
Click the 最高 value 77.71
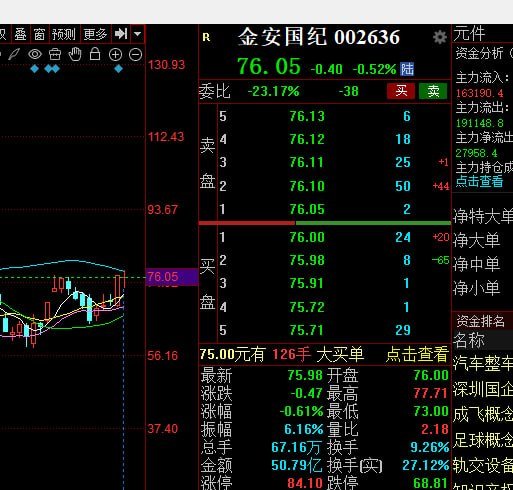(x=430, y=393)
